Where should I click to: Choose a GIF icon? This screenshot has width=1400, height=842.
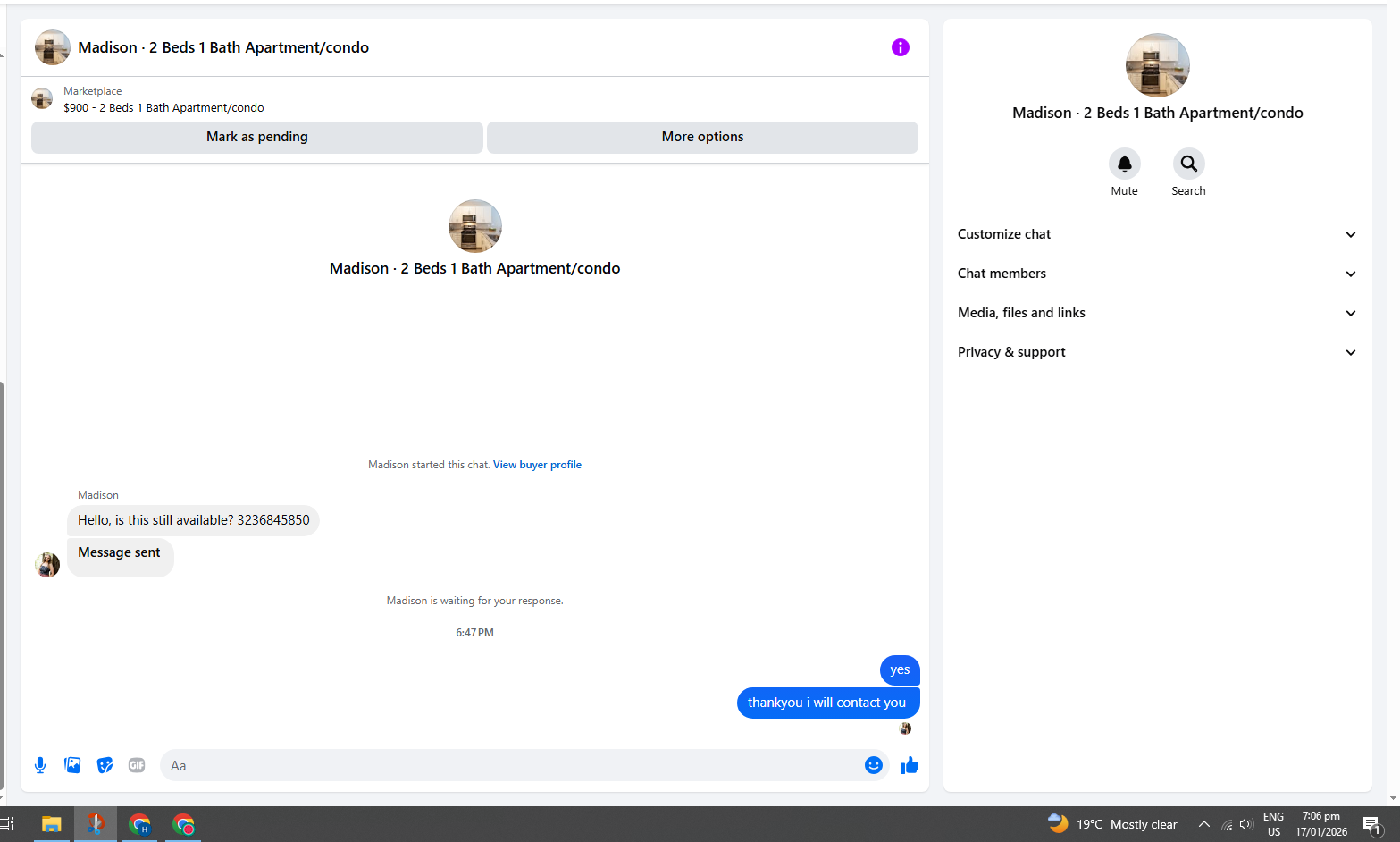pos(137,765)
